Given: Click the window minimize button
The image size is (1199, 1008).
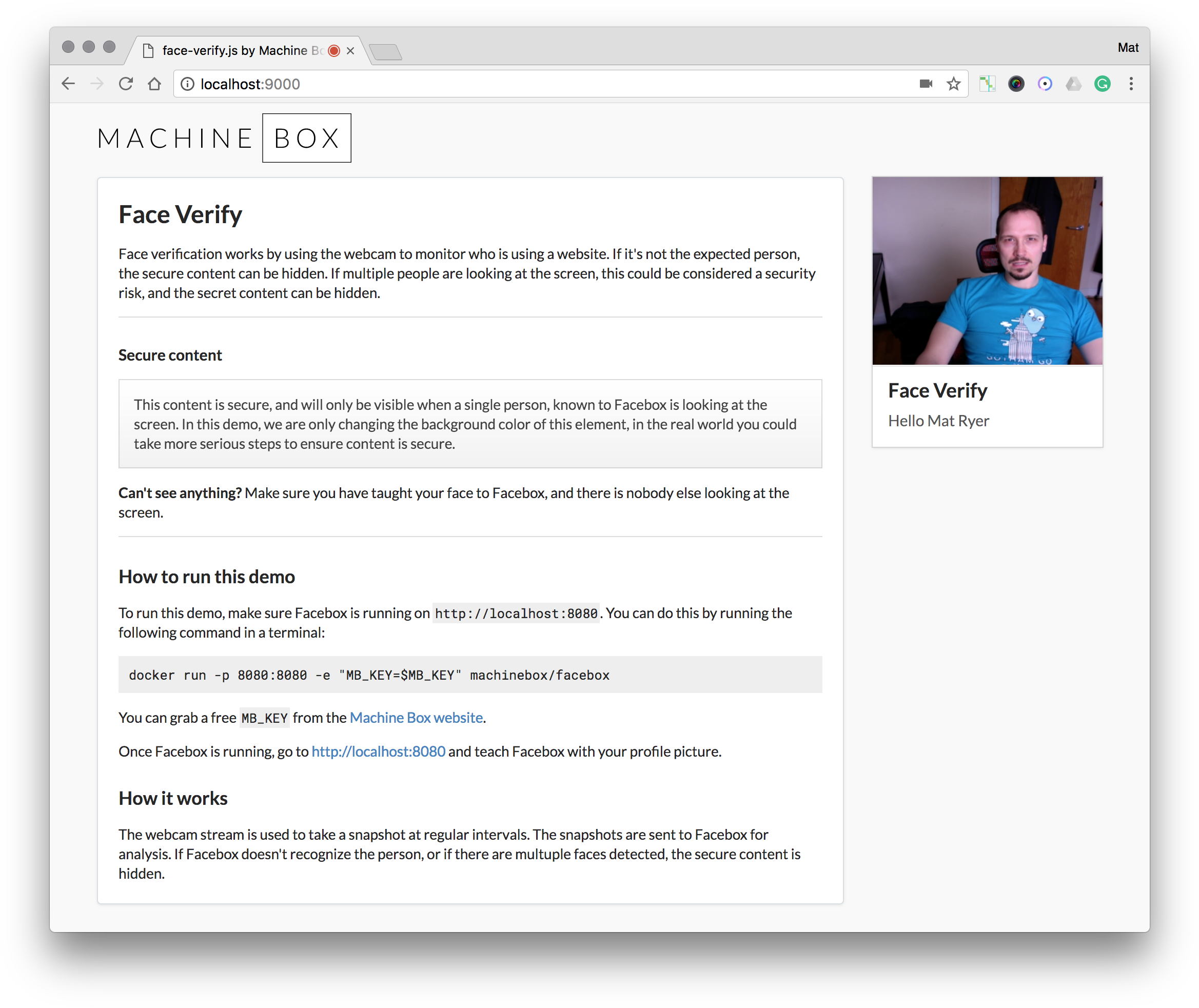Looking at the screenshot, I should point(89,47).
